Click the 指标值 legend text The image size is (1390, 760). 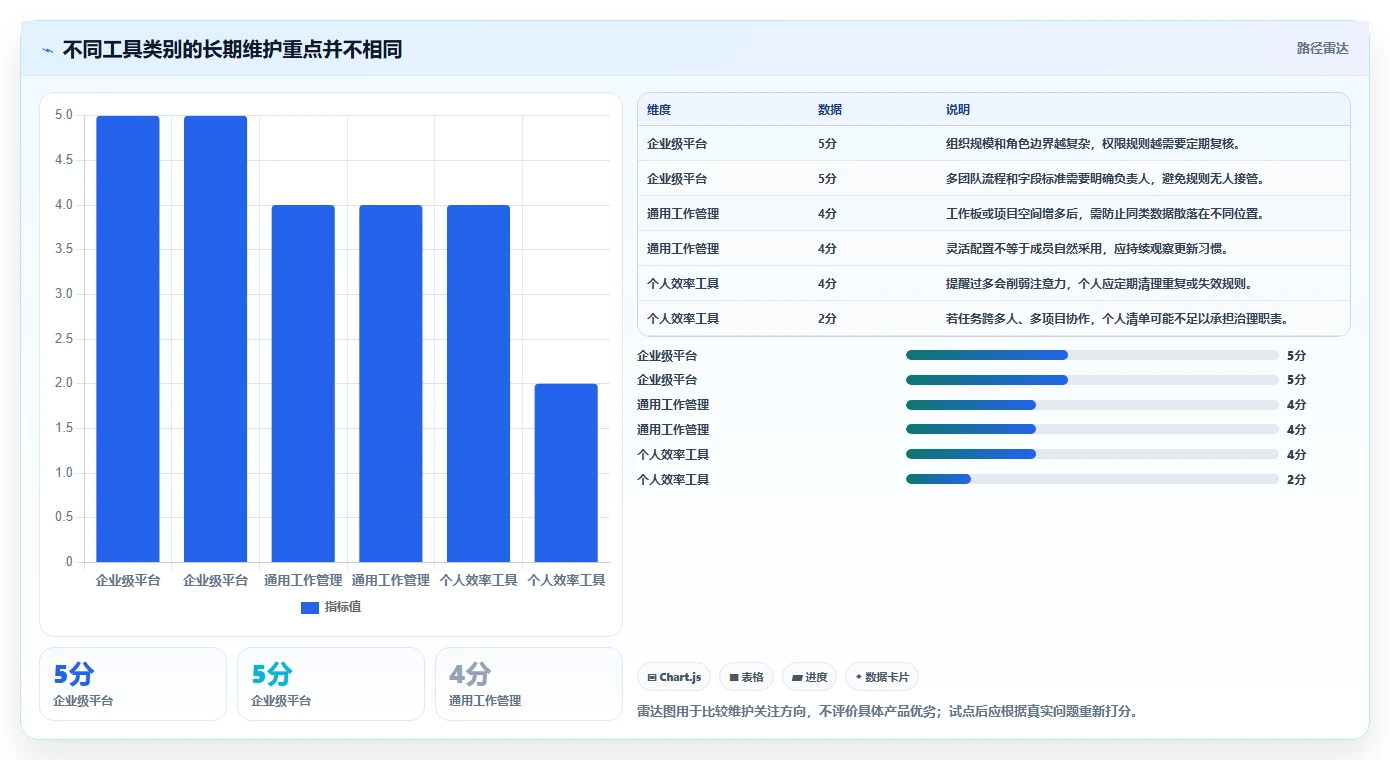[x=343, y=608]
